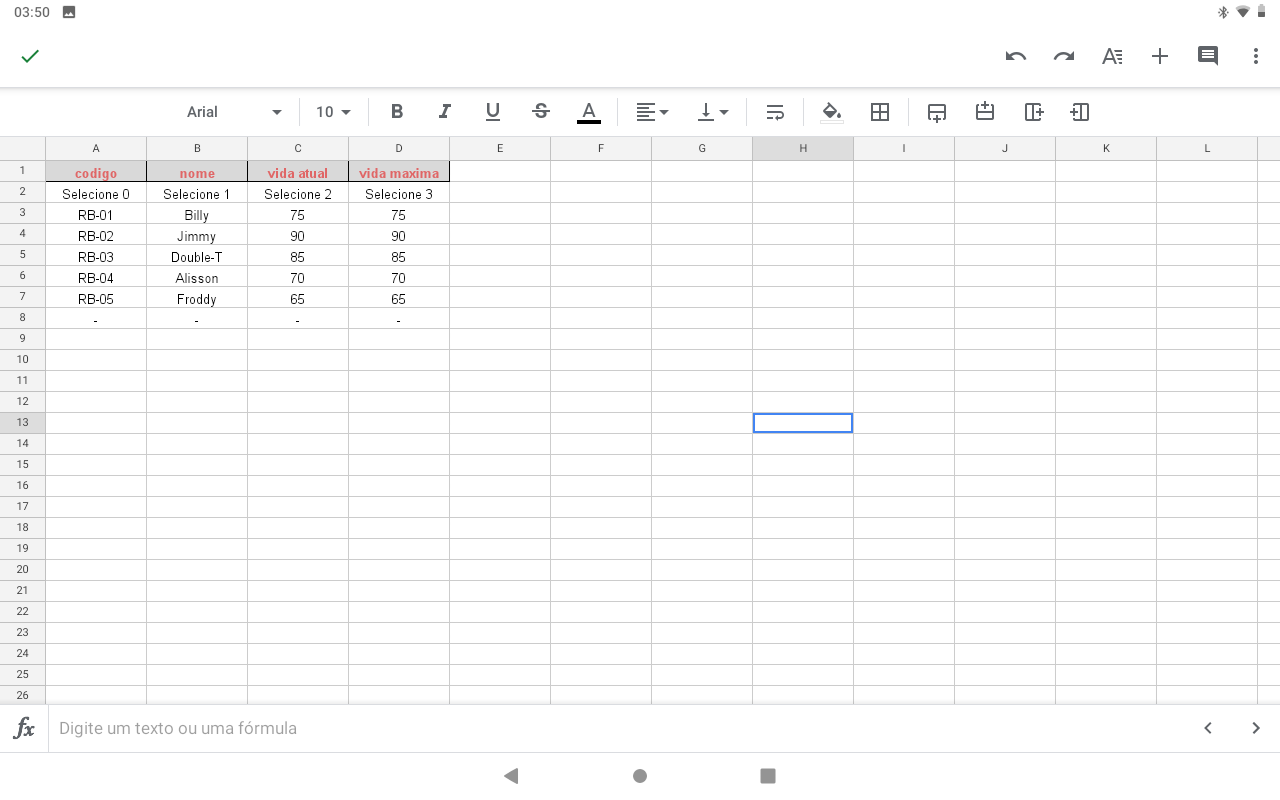Open the Arial font dropdown
The height and width of the screenshot is (800, 1280).
pyautogui.click(x=232, y=112)
